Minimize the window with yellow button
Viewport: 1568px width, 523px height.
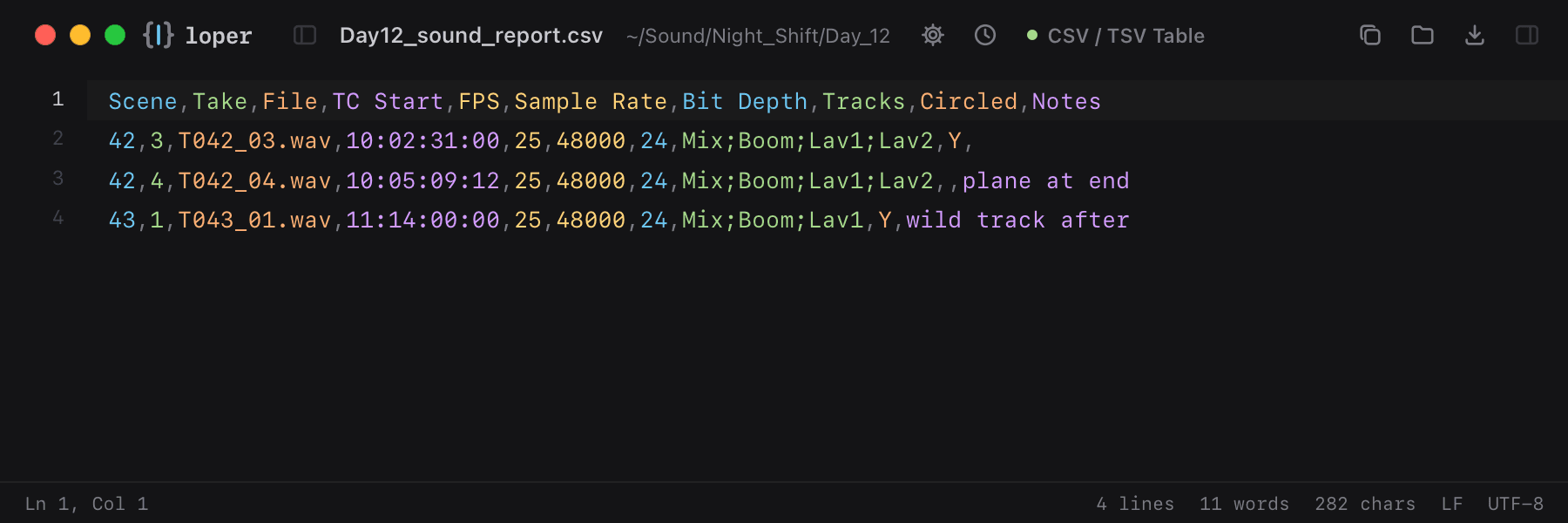[80, 35]
